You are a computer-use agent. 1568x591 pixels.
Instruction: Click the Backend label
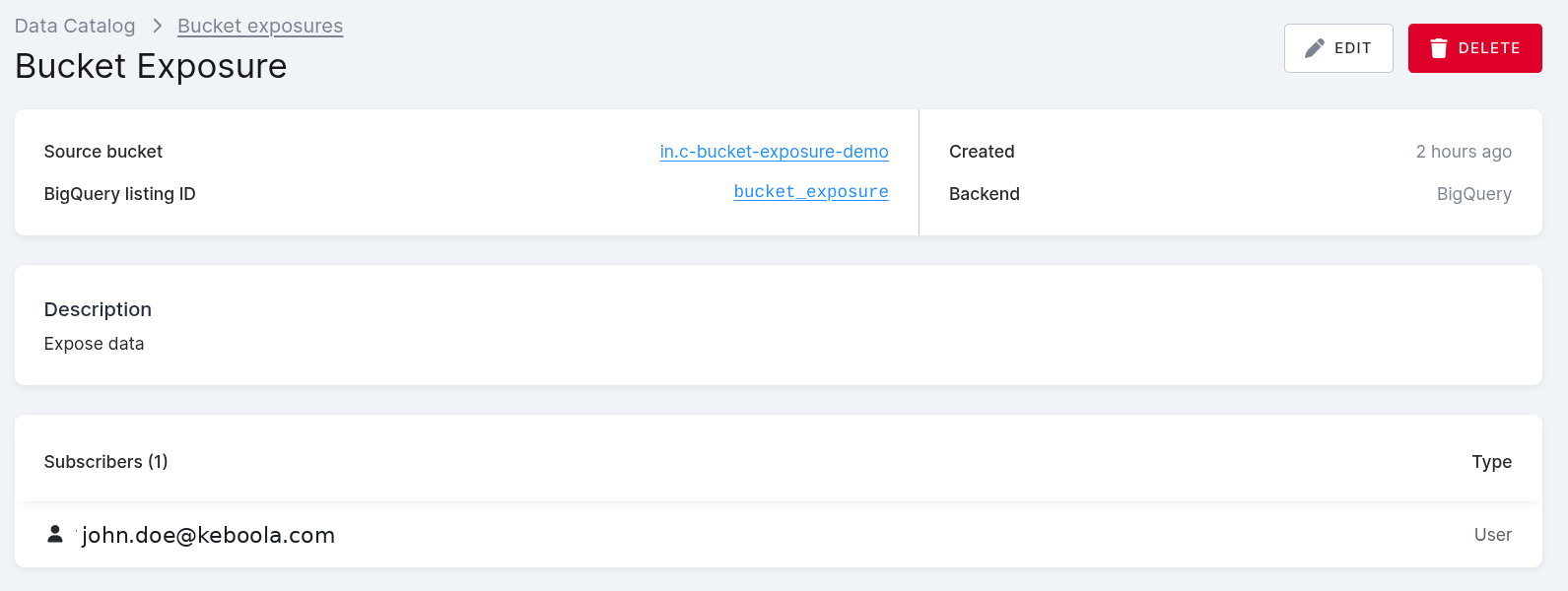pos(985,194)
